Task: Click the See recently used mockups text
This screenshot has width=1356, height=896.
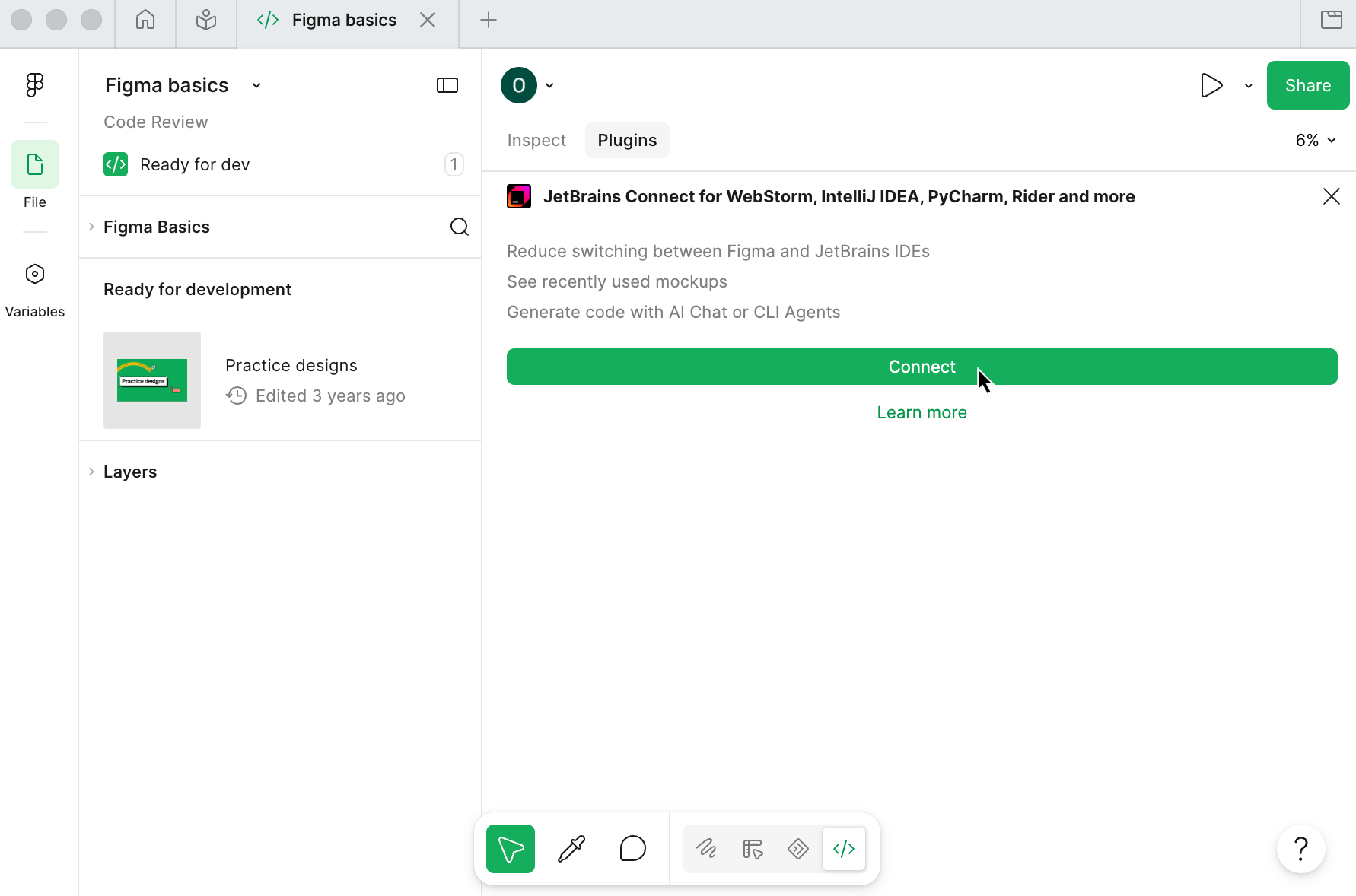Action: click(617, 281)
